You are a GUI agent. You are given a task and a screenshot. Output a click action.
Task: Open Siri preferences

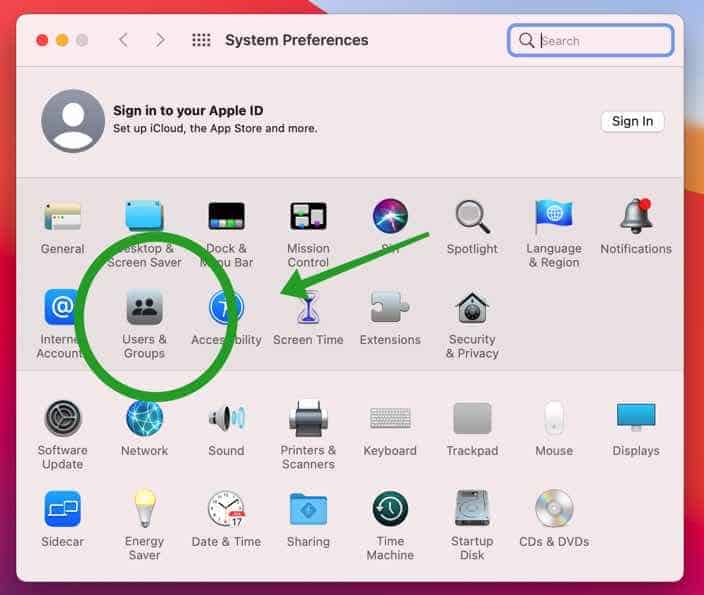click(x=390, y=216)
